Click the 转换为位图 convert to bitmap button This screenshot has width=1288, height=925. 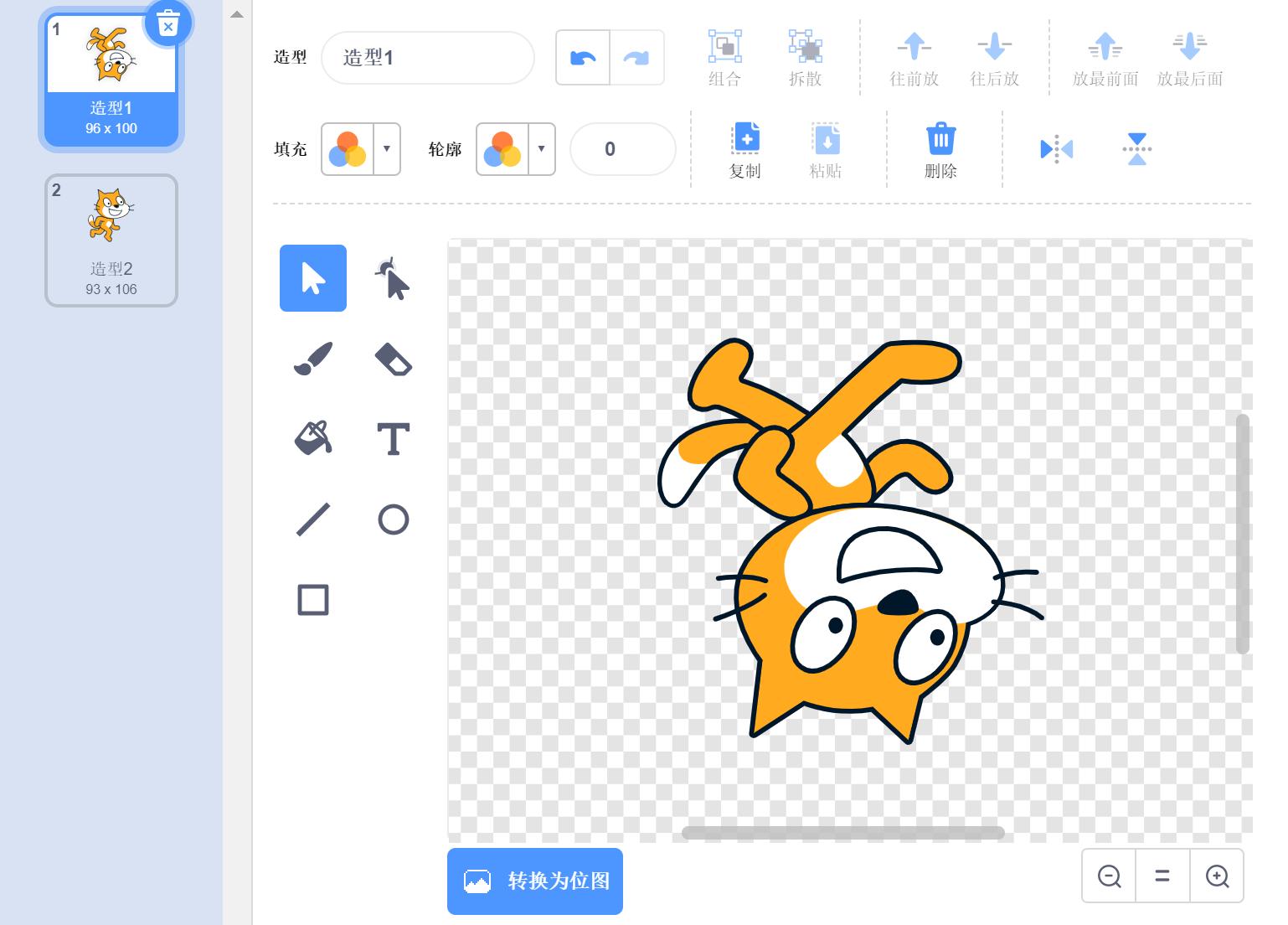click(x=535, y=881)
